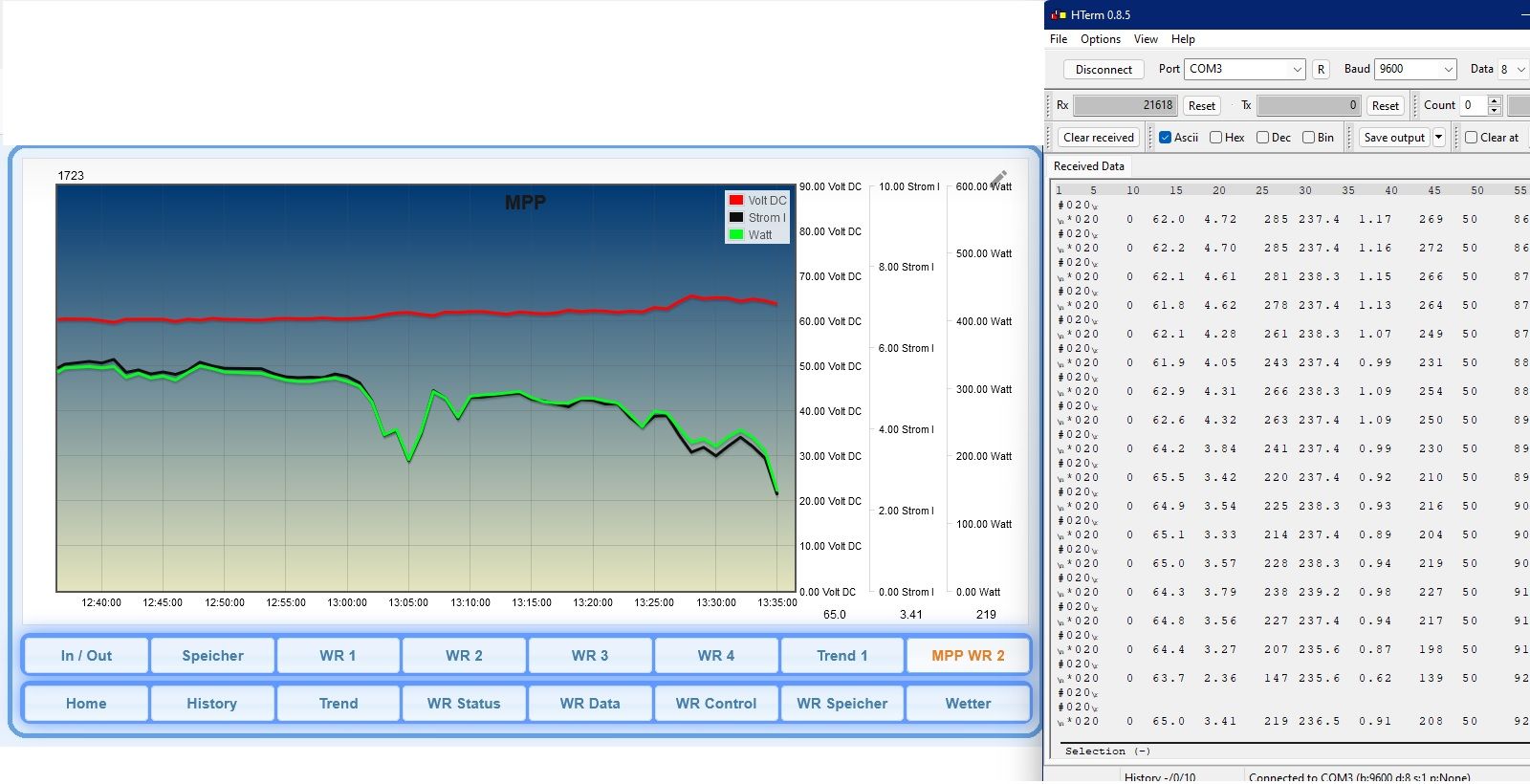The height and width of the screenshot is (784, 1530).
Task: Uncheck the Ascii display checkbox
Action: (1165, 138)
